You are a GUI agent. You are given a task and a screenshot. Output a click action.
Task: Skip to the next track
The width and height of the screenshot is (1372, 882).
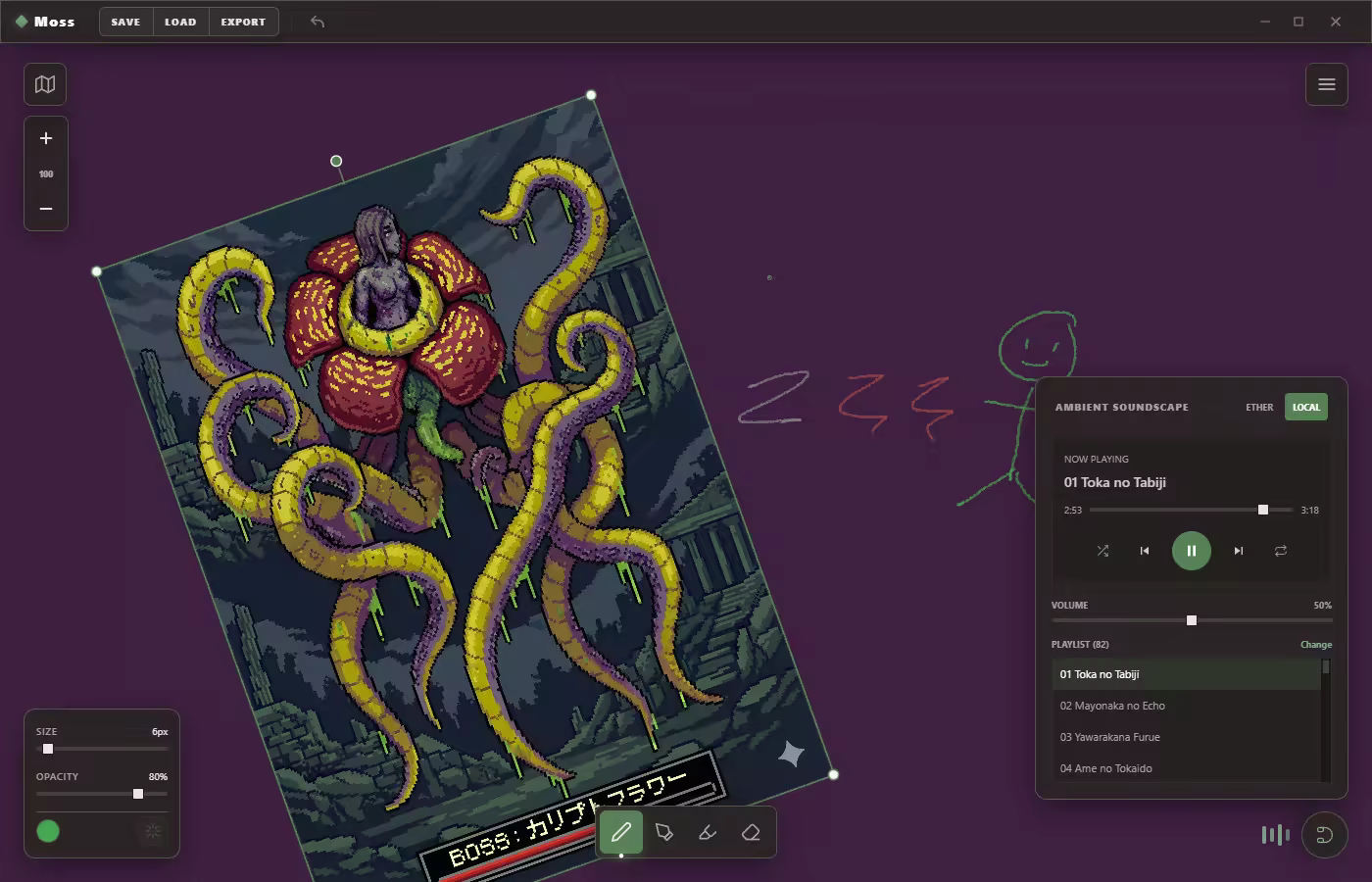(1238, 551)
